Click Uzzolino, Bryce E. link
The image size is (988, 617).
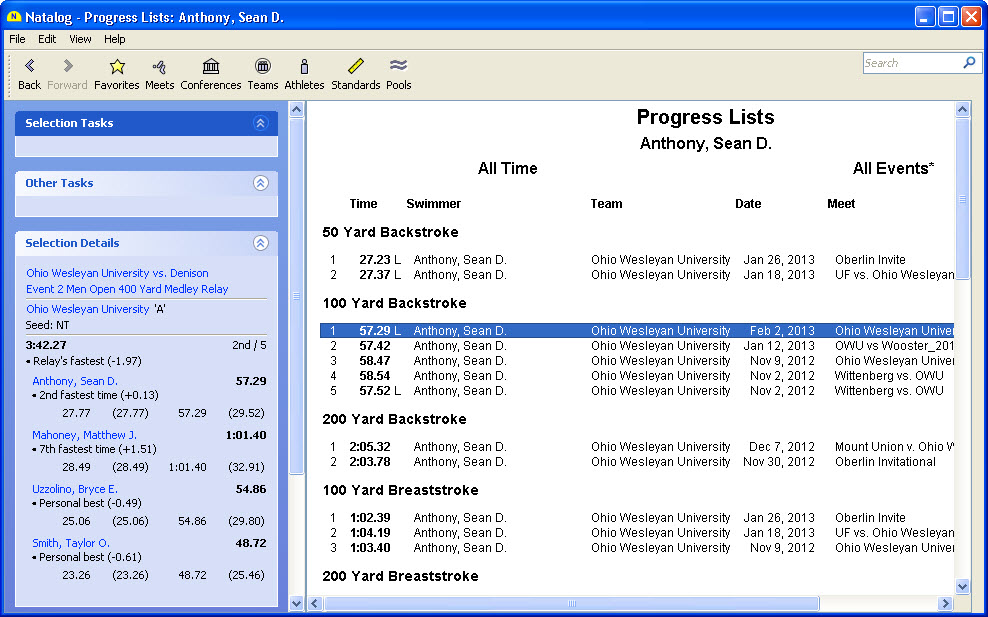pyautogui.click(x=74, y=489)
